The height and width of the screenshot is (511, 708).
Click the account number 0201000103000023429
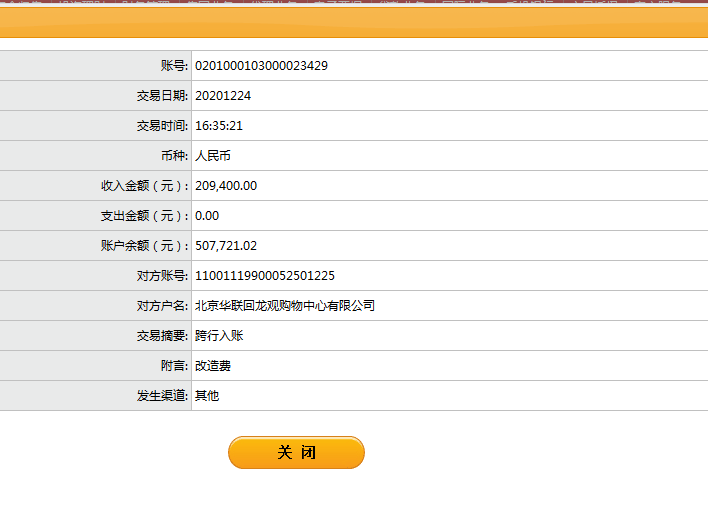pyautogui.click(x=261, y=66)
